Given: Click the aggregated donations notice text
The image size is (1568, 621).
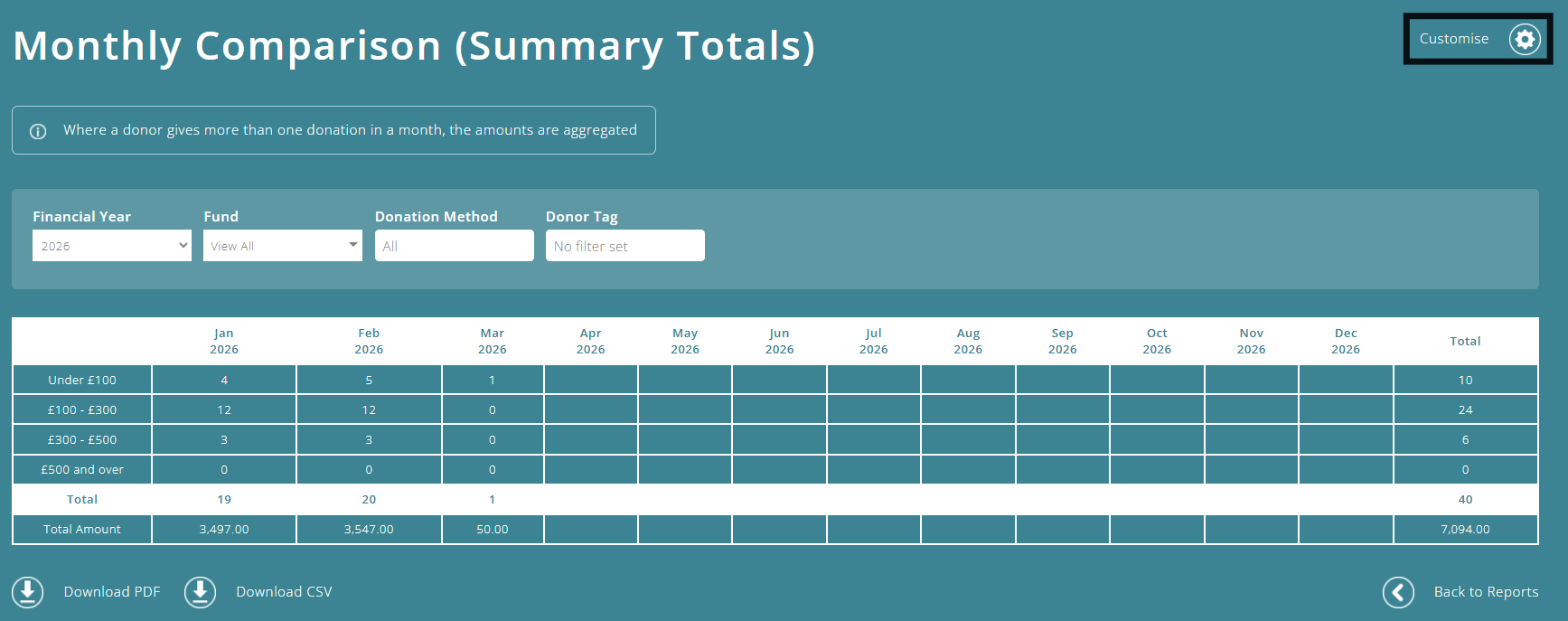Looking at the screenshot, I should [x=350, y=130].
